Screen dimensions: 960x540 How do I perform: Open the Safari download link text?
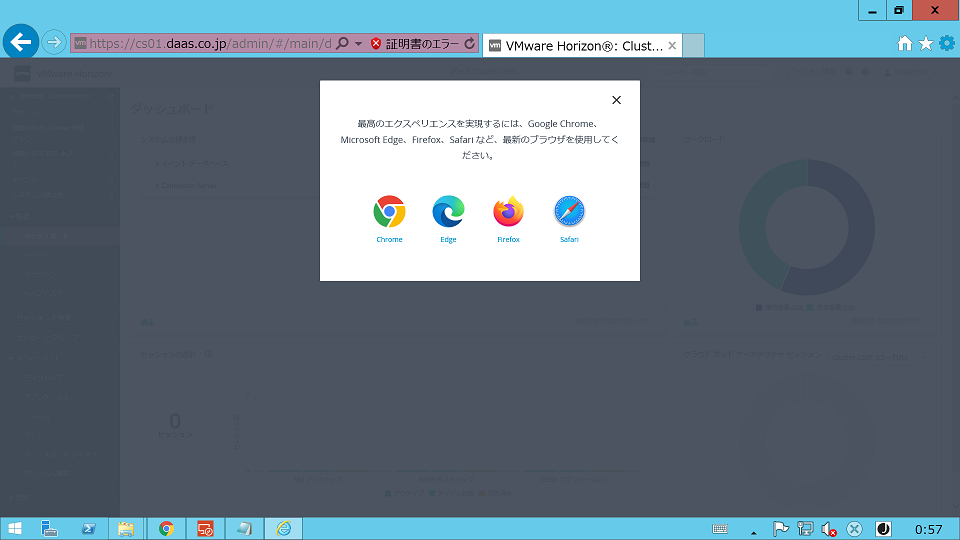coord(569,239)
